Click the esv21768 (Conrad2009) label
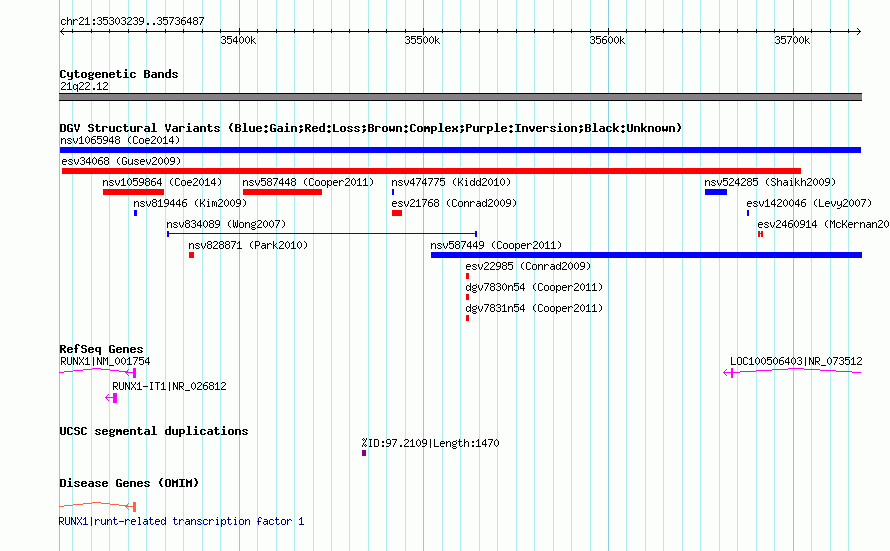Viewport: 890px width, 551px height. coord(454,203)
